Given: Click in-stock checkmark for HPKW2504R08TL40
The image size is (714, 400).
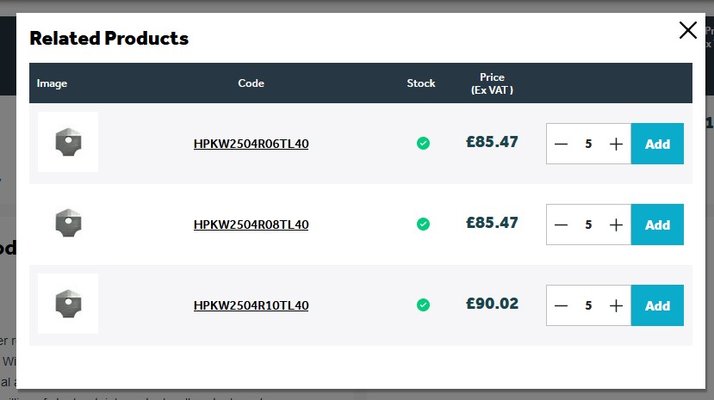Looking at the screenshot, I should coord(423,224).
